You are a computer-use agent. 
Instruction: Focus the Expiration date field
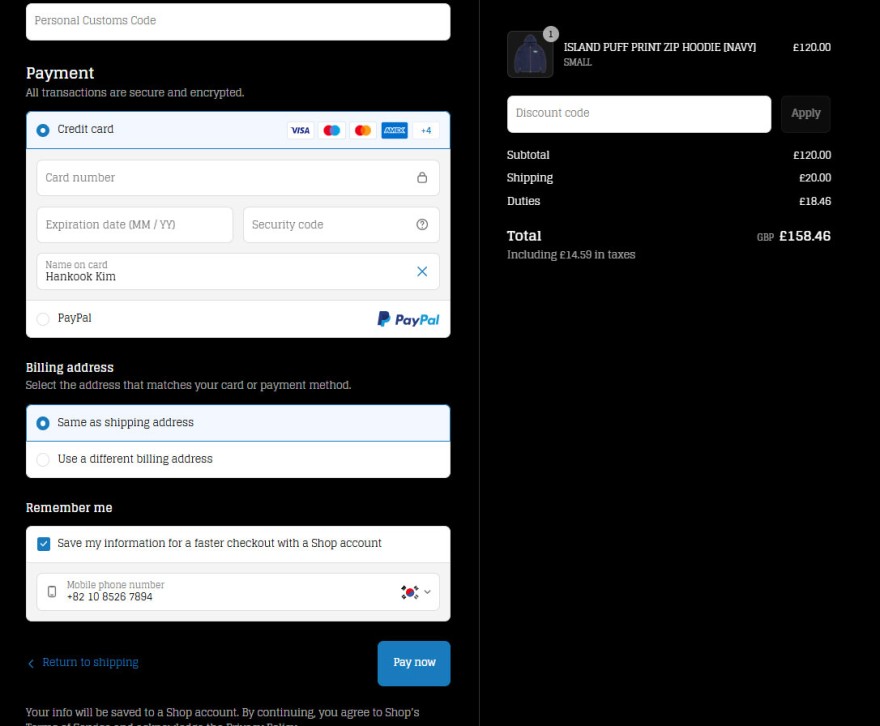[x=135, y=224]
